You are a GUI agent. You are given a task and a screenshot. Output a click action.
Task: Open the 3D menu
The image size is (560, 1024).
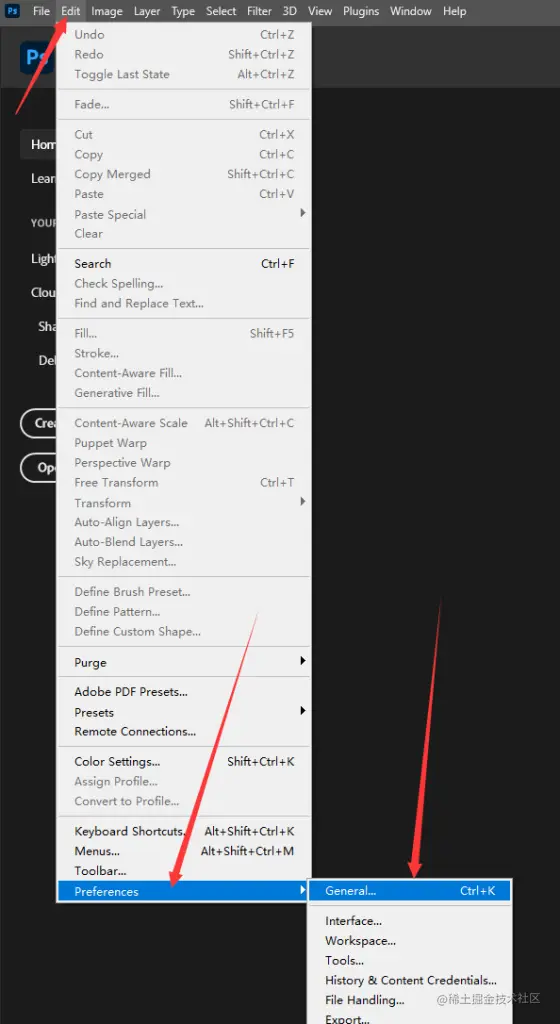(290, 11)
